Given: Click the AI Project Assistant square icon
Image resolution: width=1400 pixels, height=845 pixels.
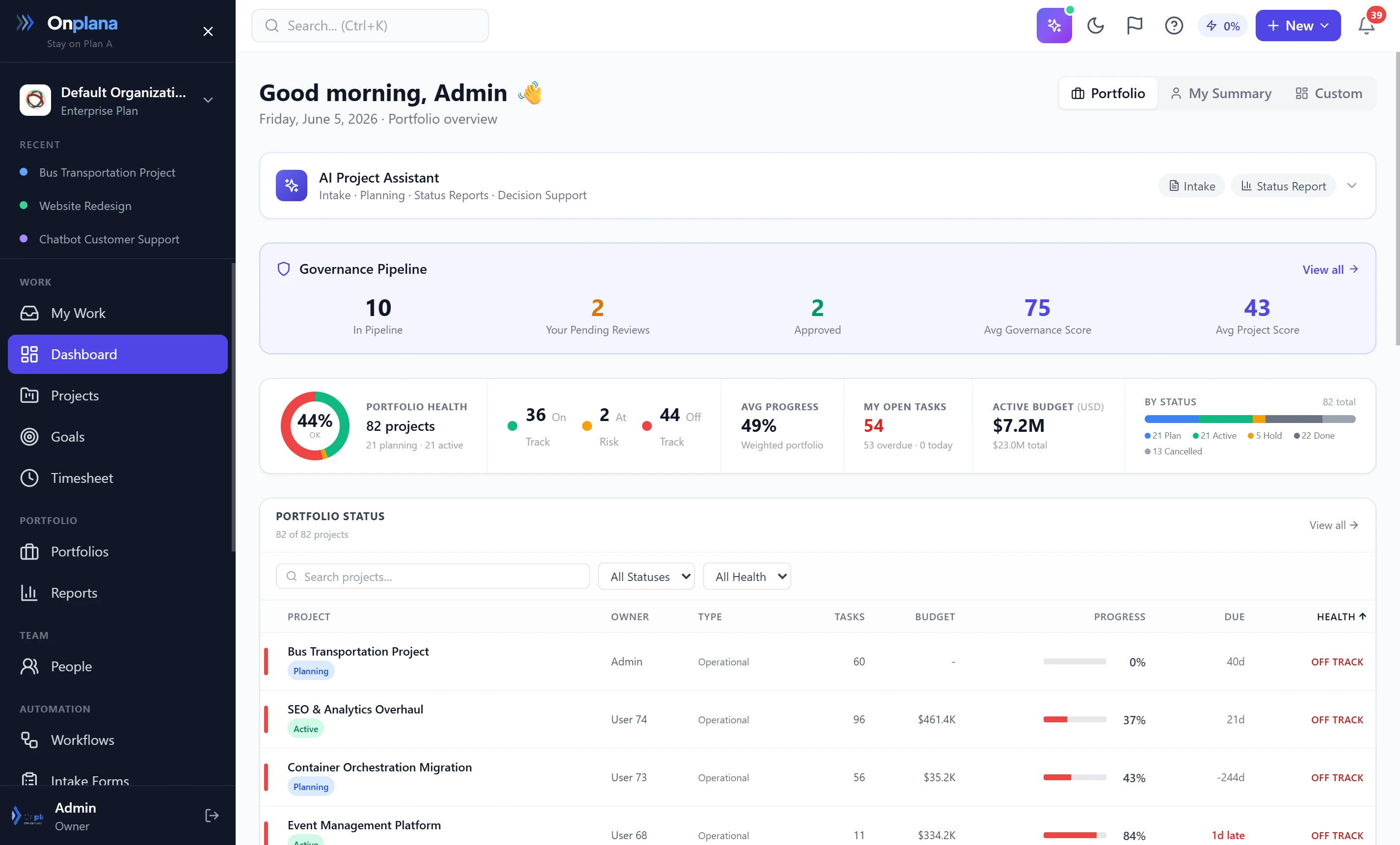Looking at the screenshot, I should coord(292,185).
